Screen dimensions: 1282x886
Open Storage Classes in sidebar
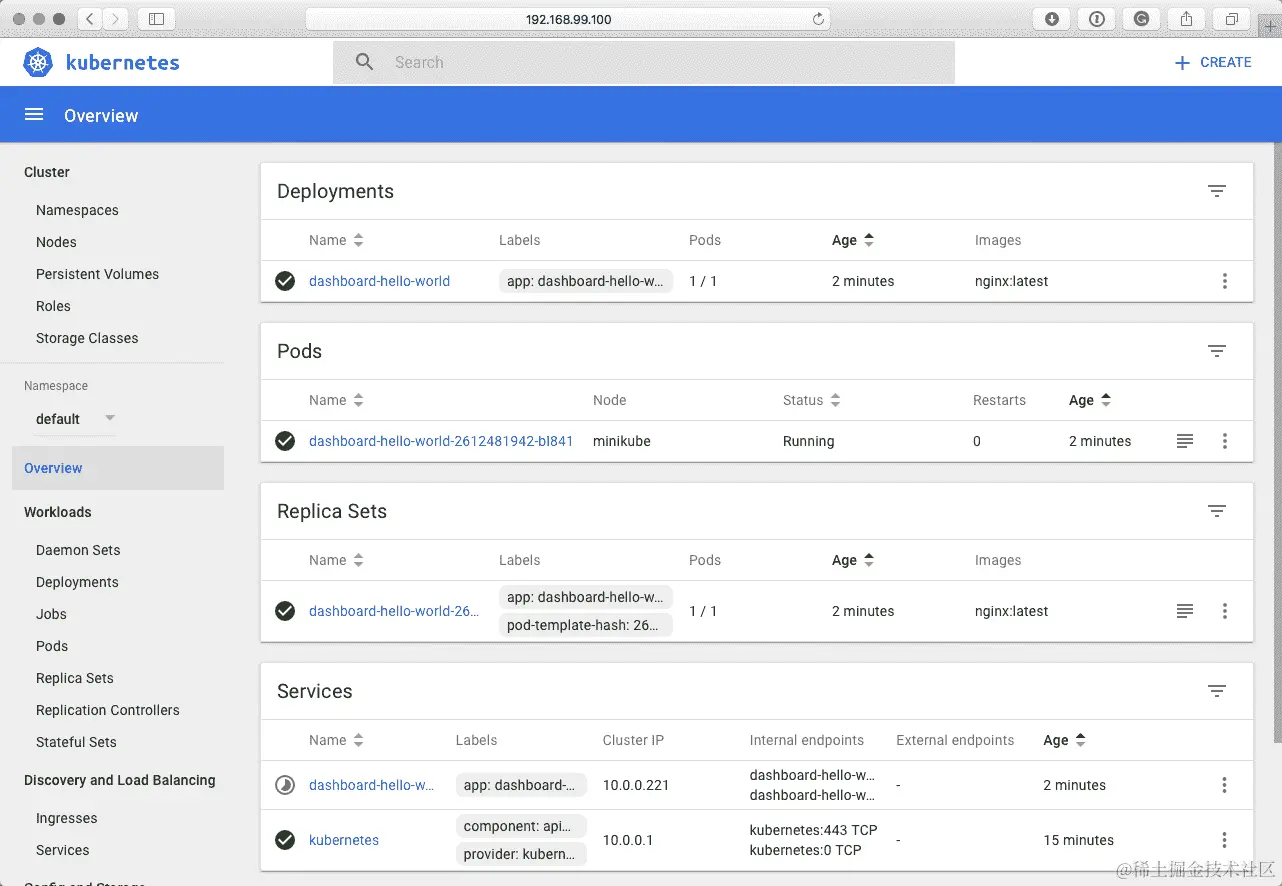[87, 338]
